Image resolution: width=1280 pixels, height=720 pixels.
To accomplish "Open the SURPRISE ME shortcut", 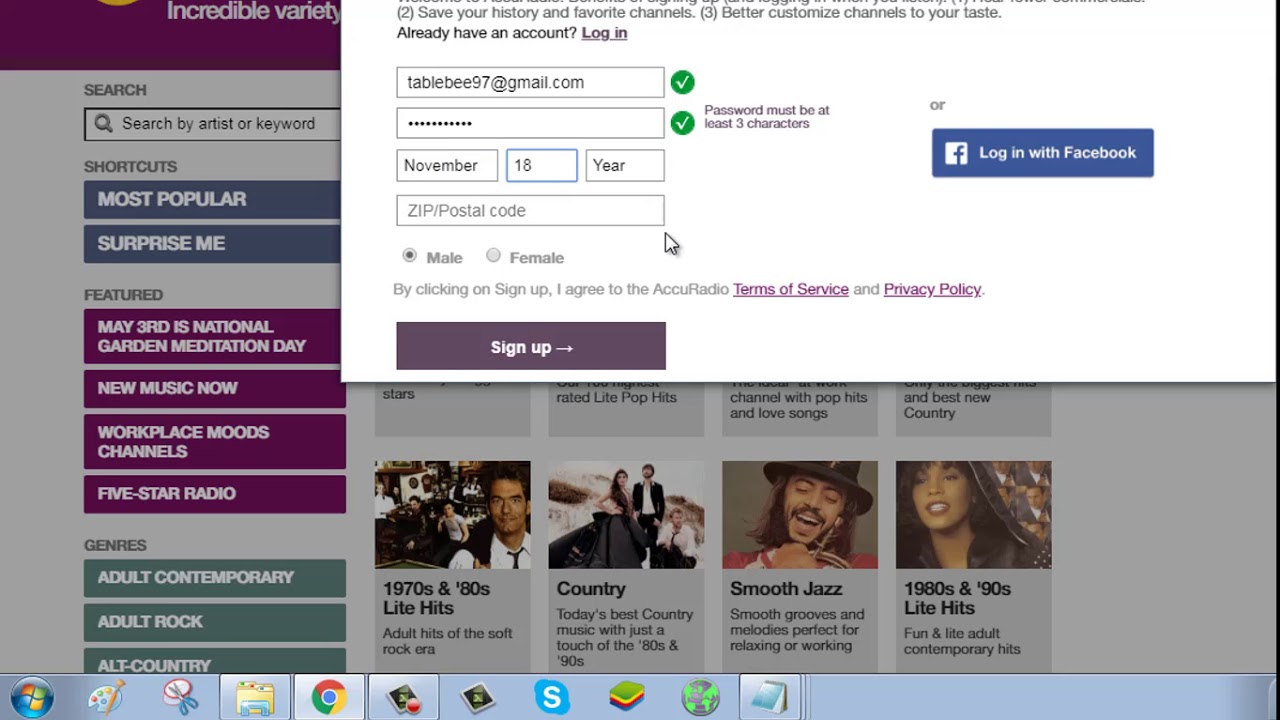I will pos(212,243).
